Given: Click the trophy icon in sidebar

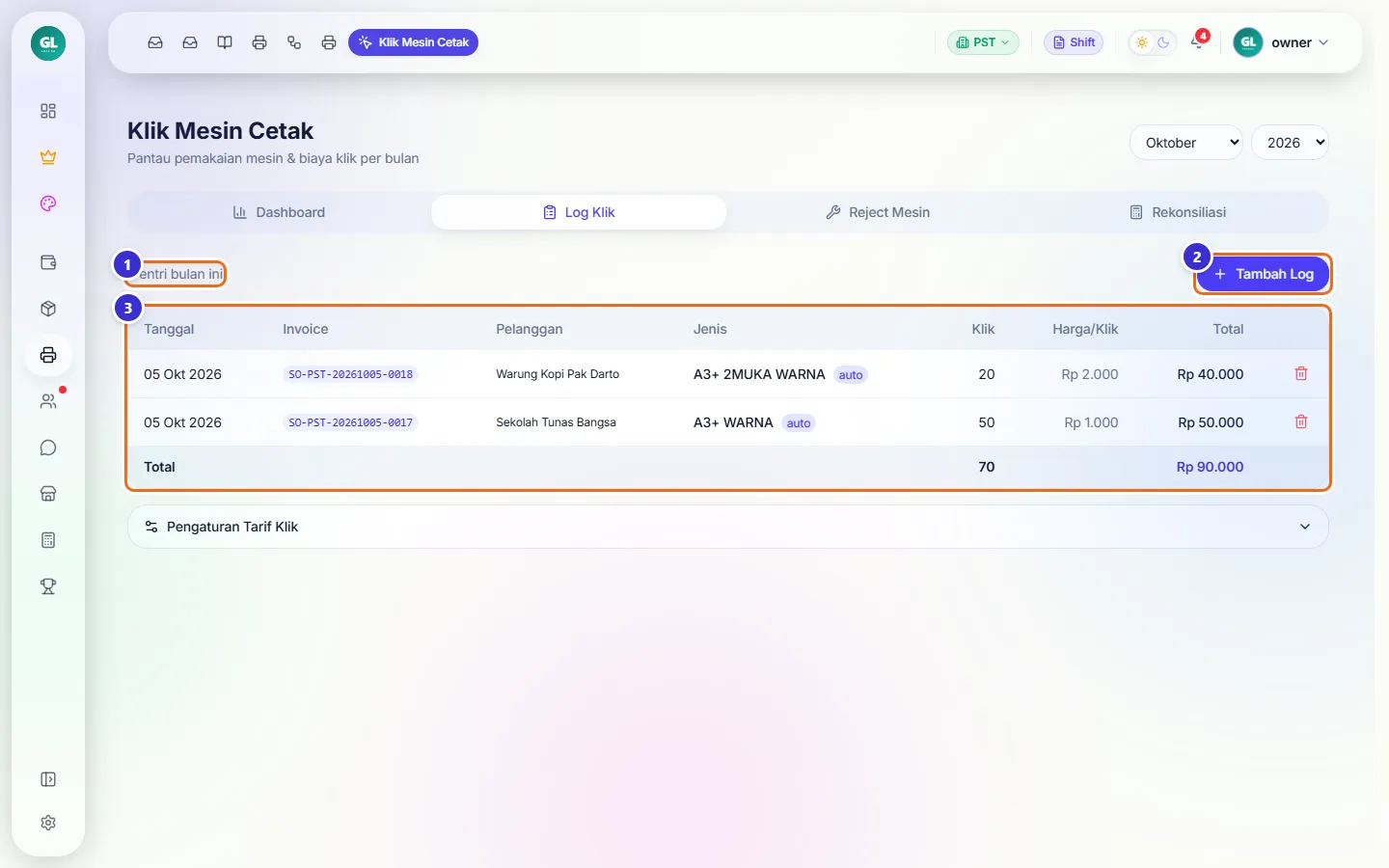Looking at the screenshot, I should click(x=48, y=586).
